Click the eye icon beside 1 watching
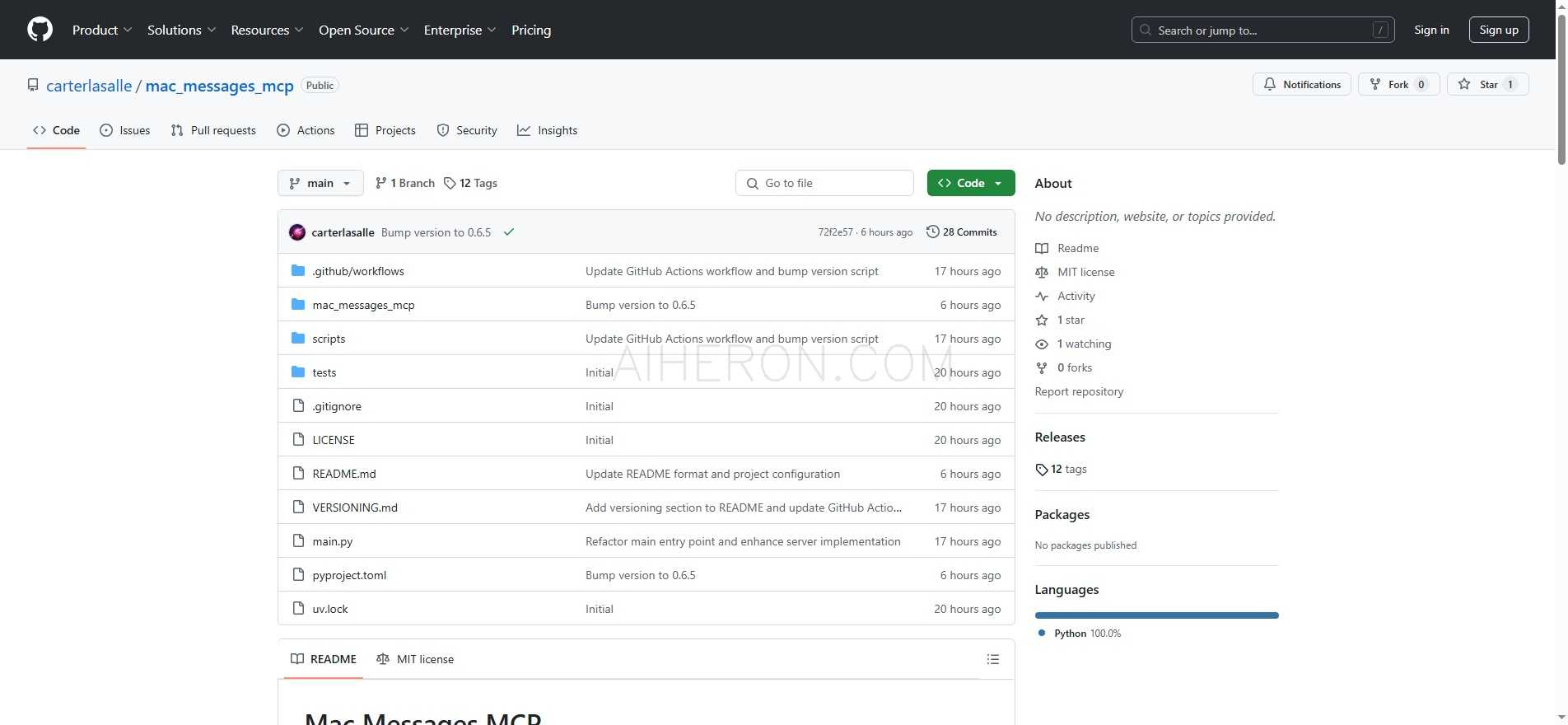Screen dimensions: 1568x725 (1042, 344)
